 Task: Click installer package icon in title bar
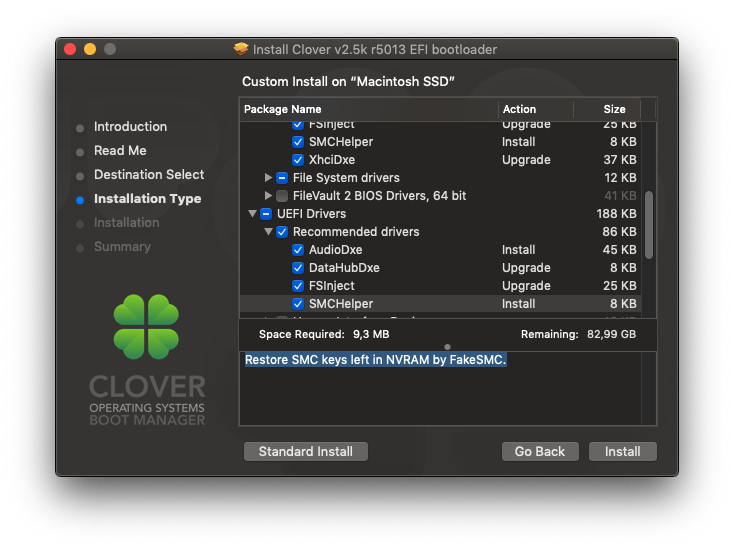(241, 49)
